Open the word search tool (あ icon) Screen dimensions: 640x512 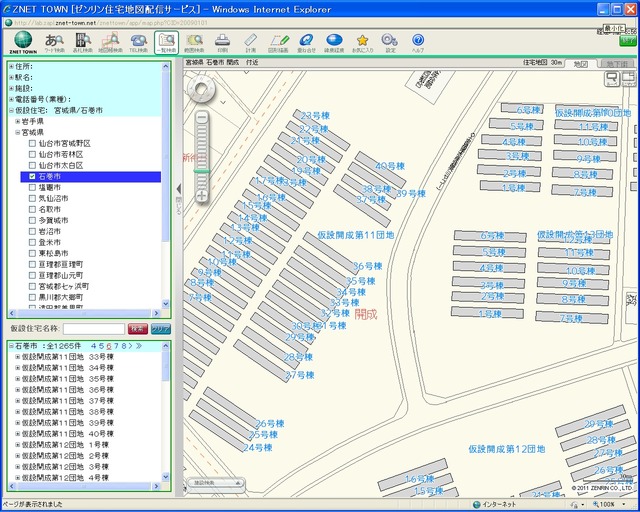click(54, 42)
